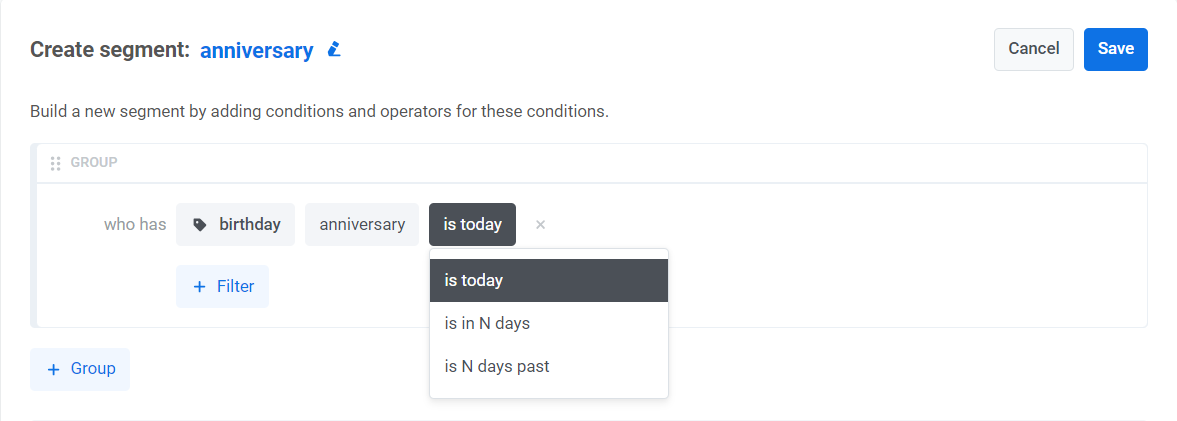Click the blue anniversary segment title

(x=256, y=50)
